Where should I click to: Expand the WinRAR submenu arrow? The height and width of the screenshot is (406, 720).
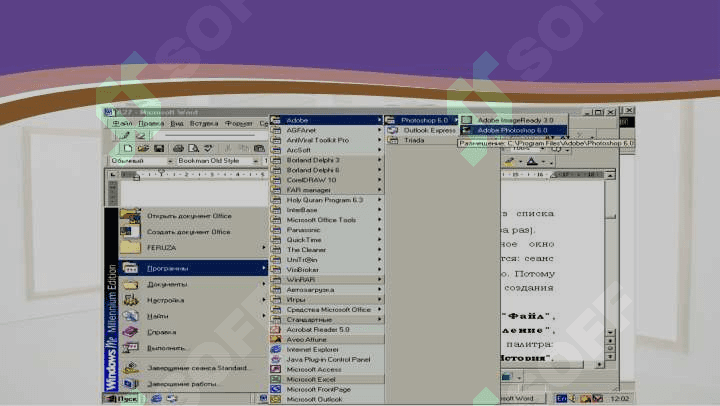tap(379, 279)
